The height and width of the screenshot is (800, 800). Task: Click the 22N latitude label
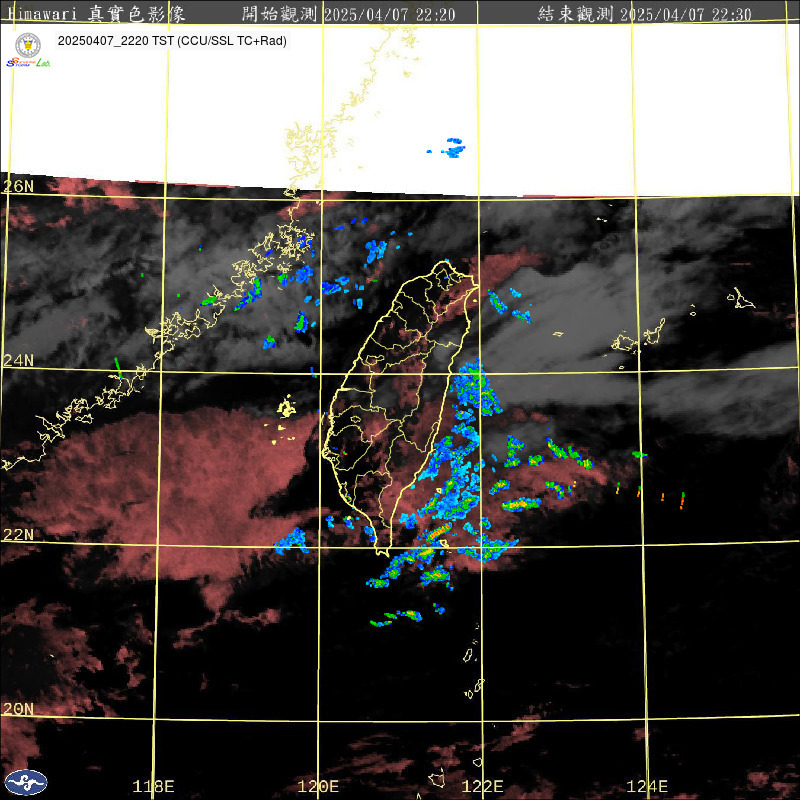(x=19, y=535)
